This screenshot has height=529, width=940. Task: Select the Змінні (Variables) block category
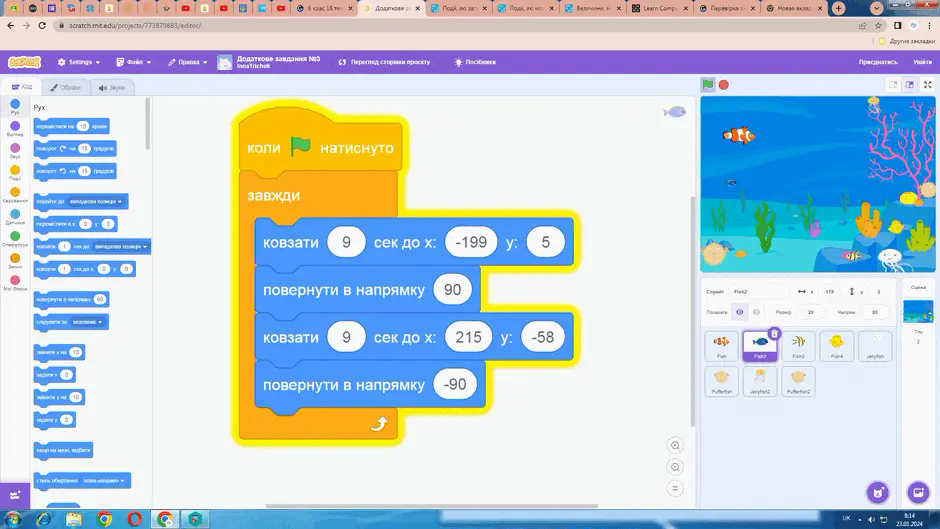tap(15, 261)
